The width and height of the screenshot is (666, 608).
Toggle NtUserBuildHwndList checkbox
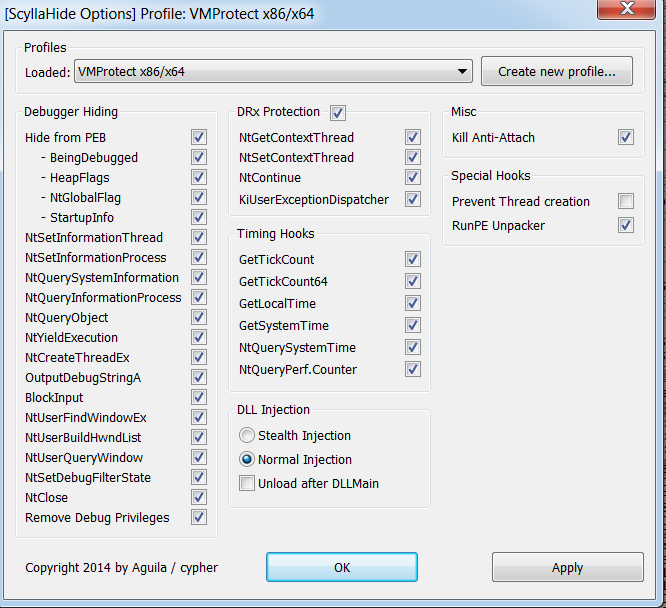pyautogui.click(x=199, y=437)
